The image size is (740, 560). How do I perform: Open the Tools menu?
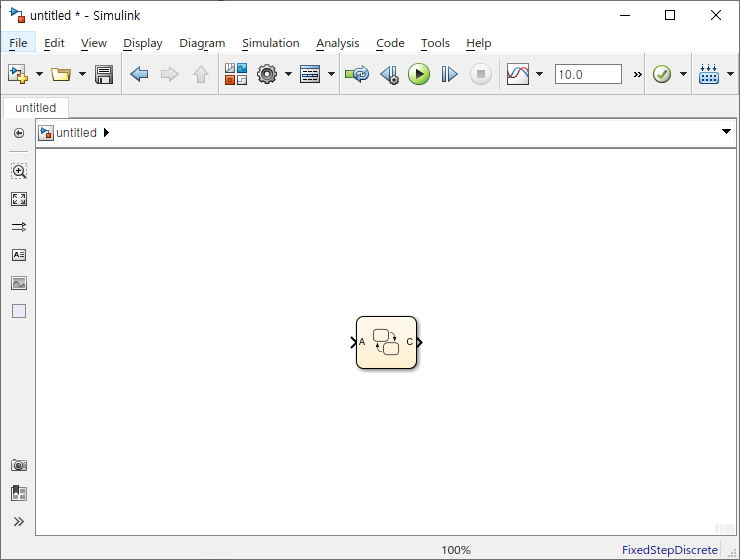click(x=435, y=43)
